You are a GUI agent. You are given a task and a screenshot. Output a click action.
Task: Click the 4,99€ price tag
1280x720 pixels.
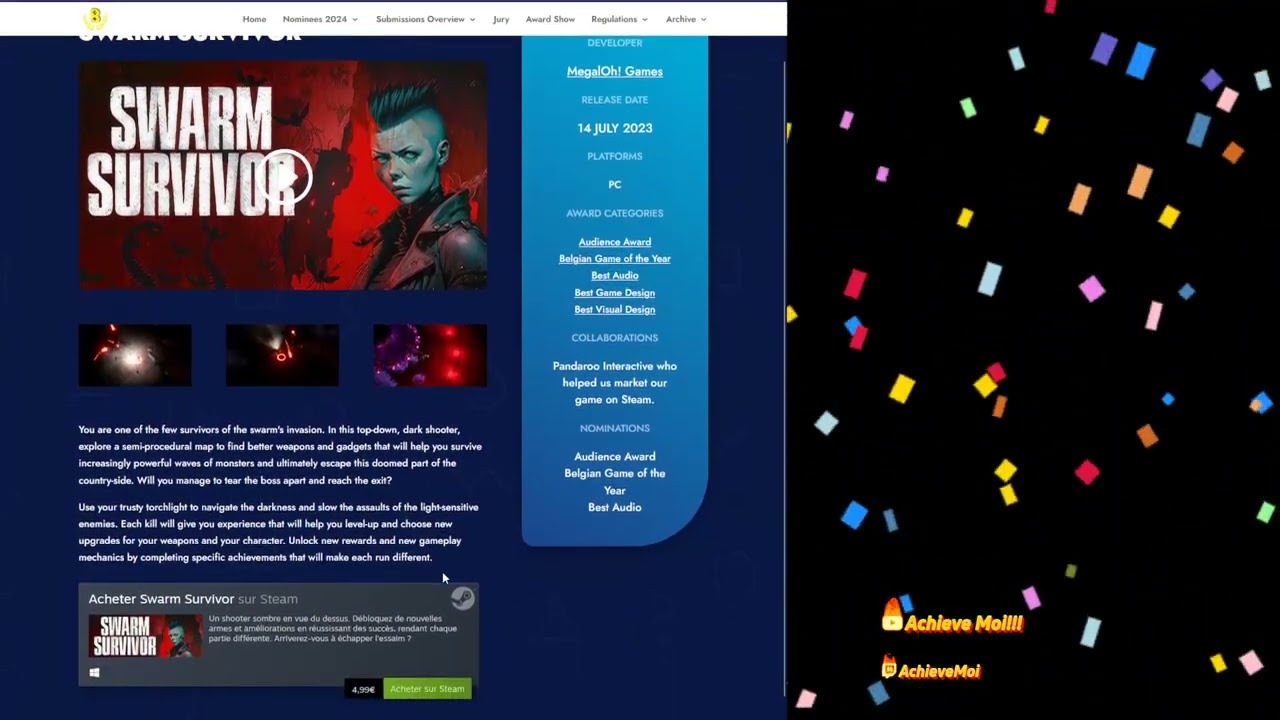[x=364, y=689]
